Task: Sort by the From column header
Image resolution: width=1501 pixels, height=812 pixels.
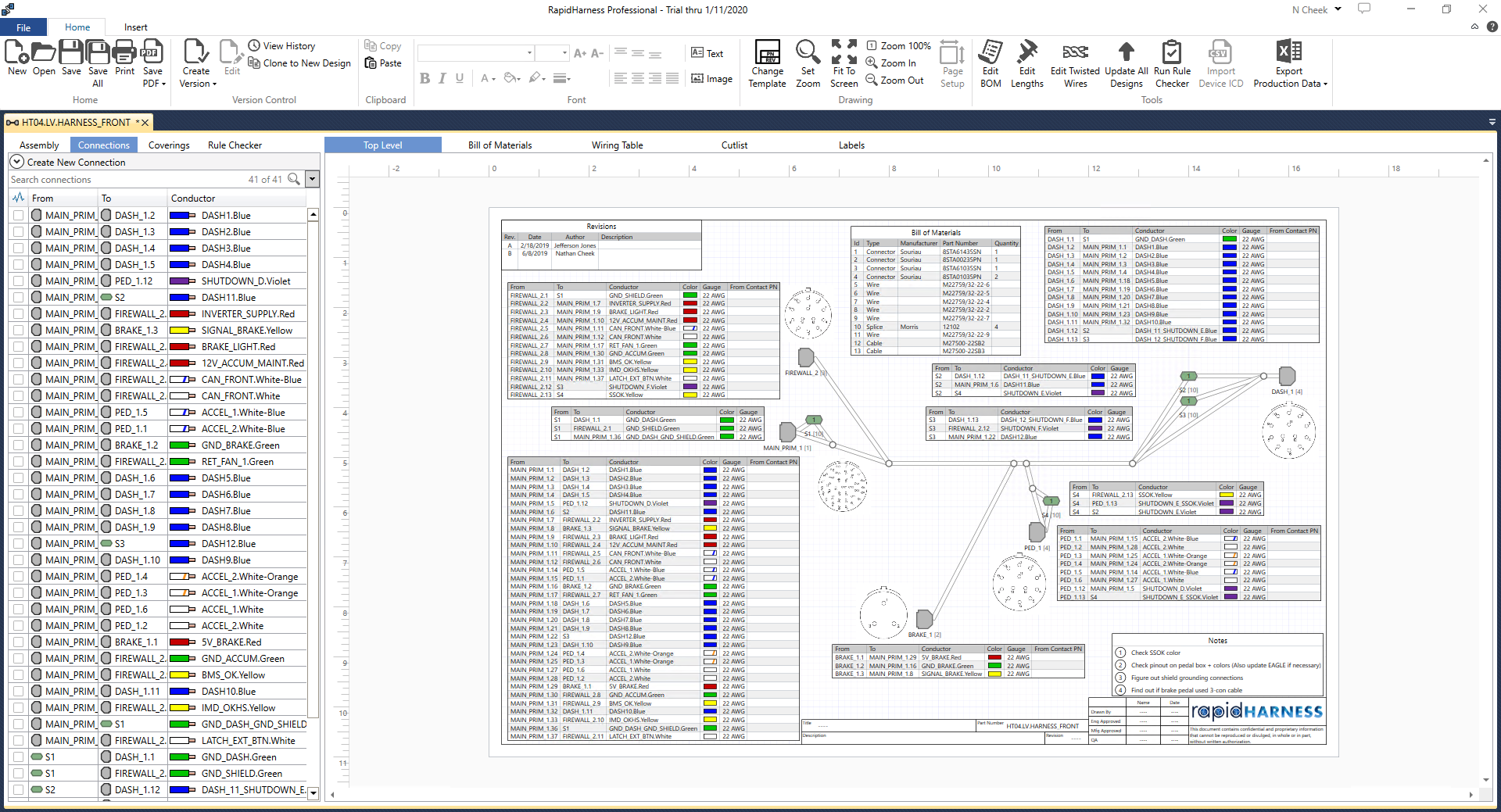Action: coord(63,198)
